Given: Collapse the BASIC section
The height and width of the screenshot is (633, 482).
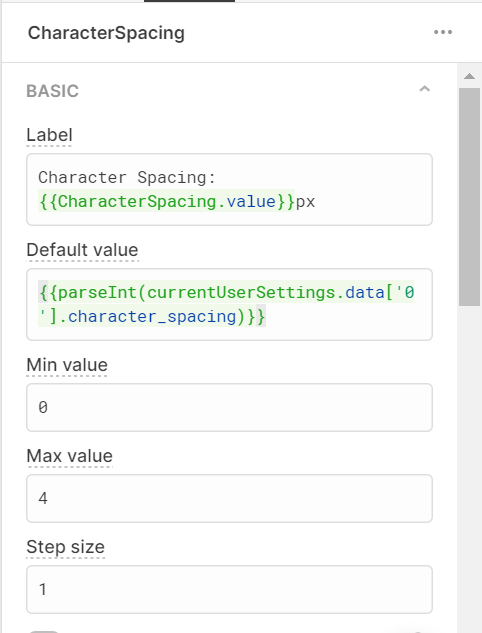Looking at the screenshot, I should (425, 89).
